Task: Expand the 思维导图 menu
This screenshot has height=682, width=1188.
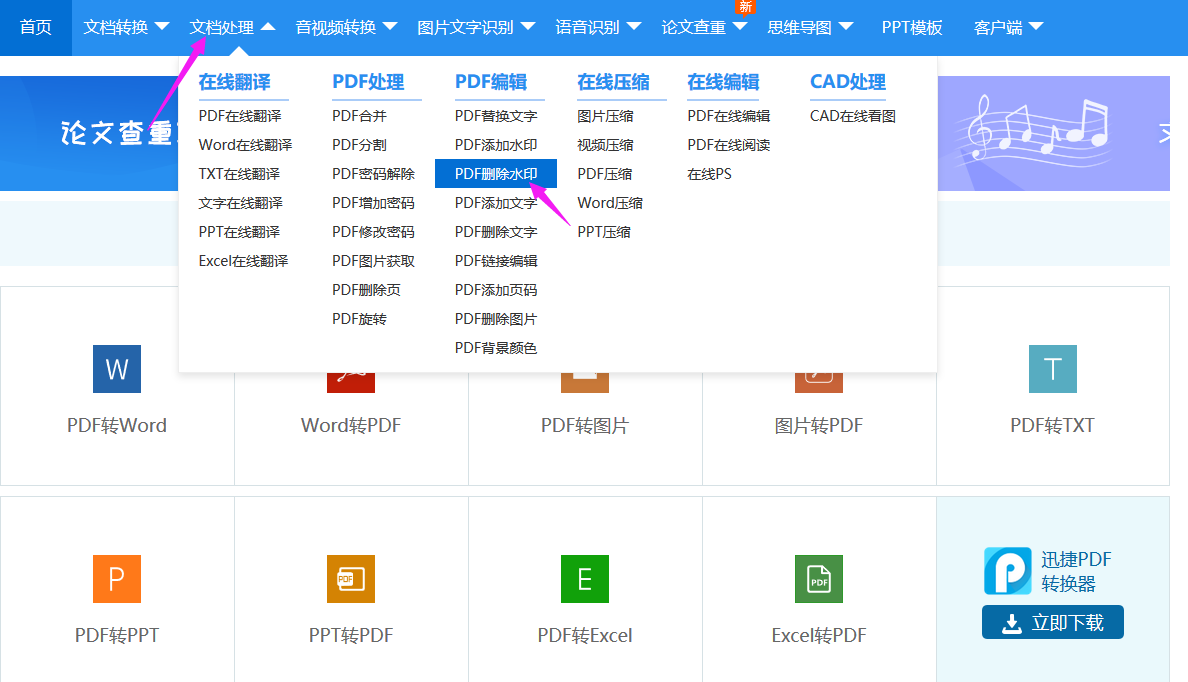Action: point(810,27)
